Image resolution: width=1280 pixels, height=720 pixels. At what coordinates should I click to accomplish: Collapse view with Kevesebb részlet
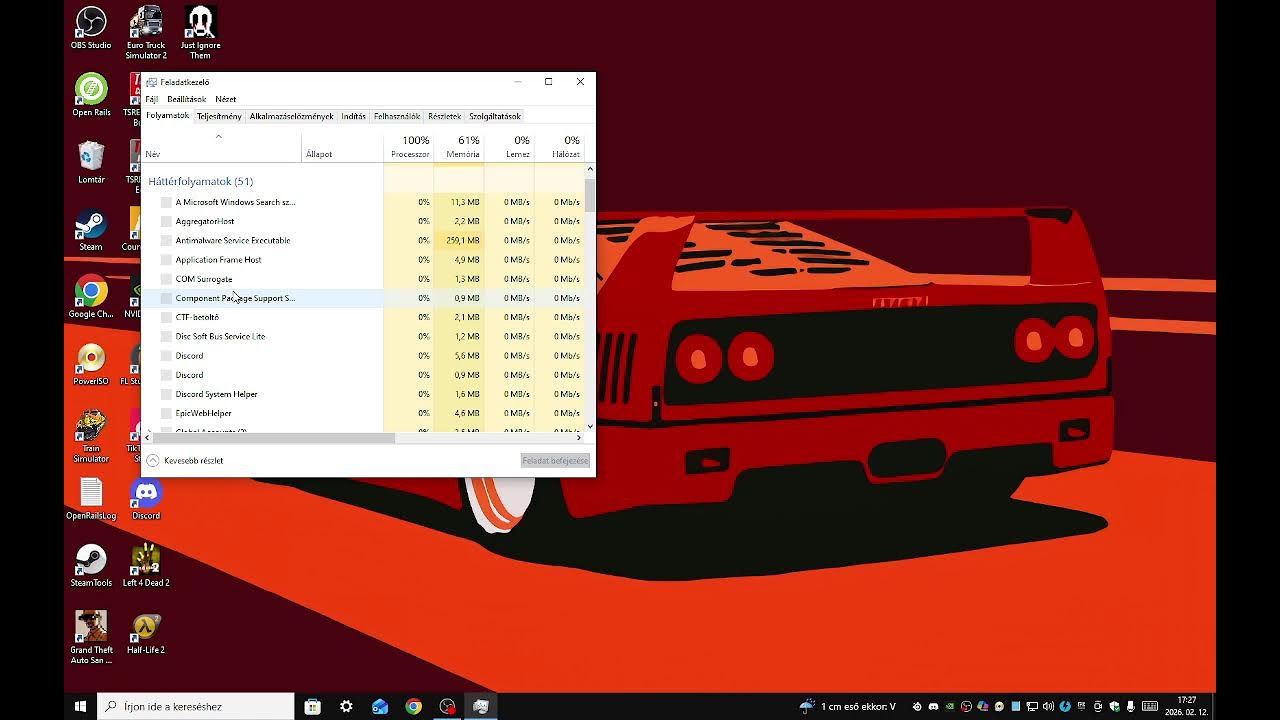[185, 461]
